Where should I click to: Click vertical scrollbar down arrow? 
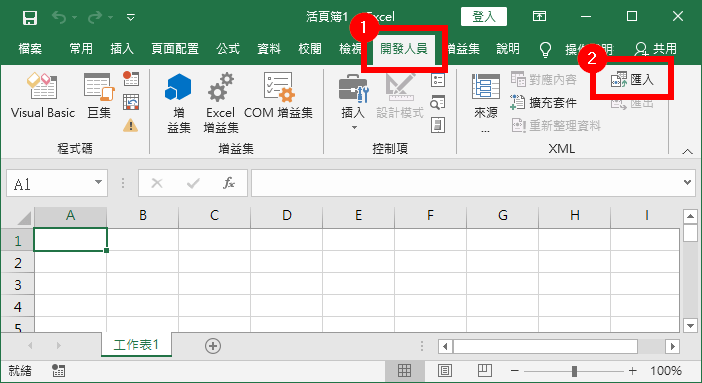[x=690, y=326]
